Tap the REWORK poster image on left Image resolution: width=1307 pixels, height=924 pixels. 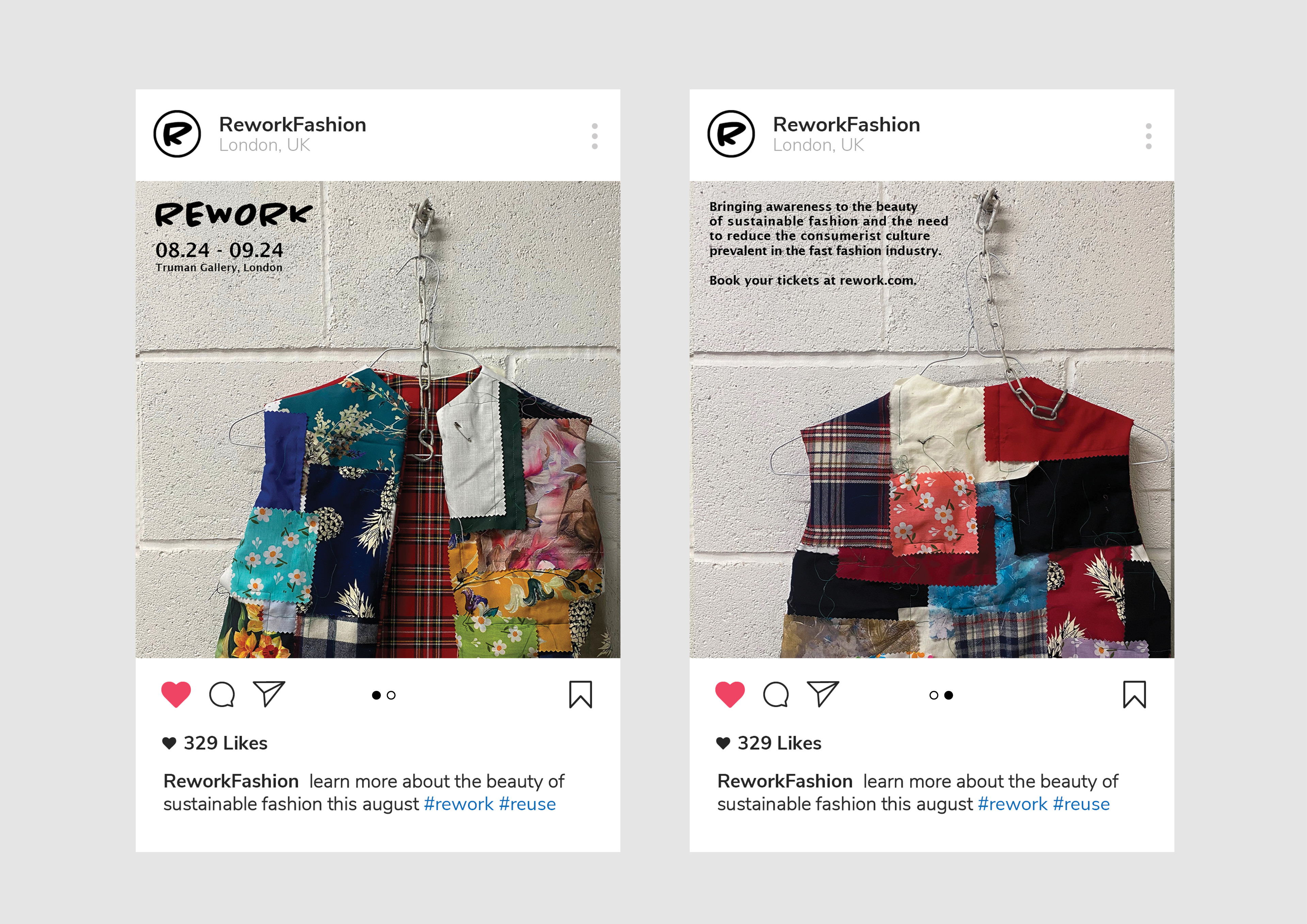(x=378, y=420)
